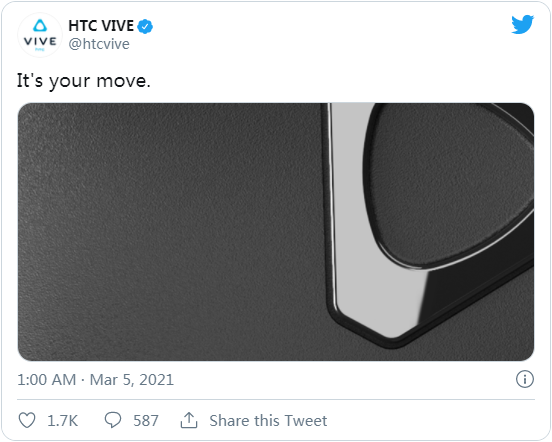The image size is (552, 442).
Task: Open the HTC VIVE profile avatar
Action: [x=40, y=35]
